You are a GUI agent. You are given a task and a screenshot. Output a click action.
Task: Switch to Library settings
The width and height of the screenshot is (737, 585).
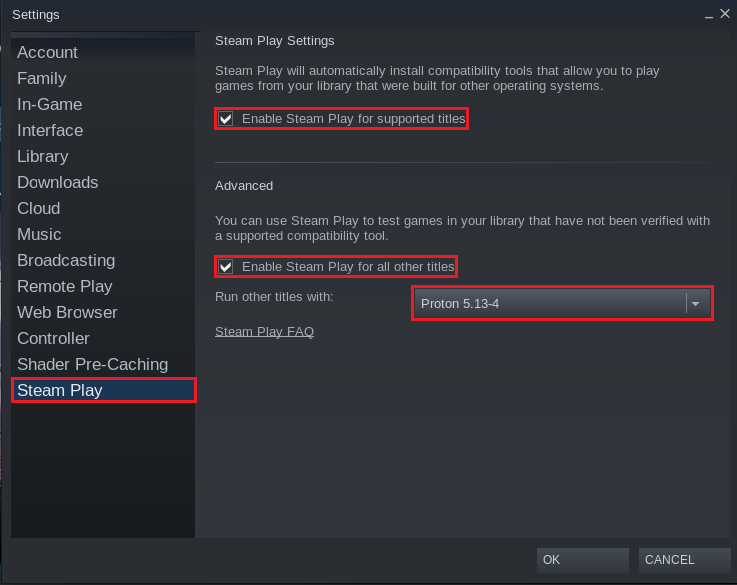point(42,156)
